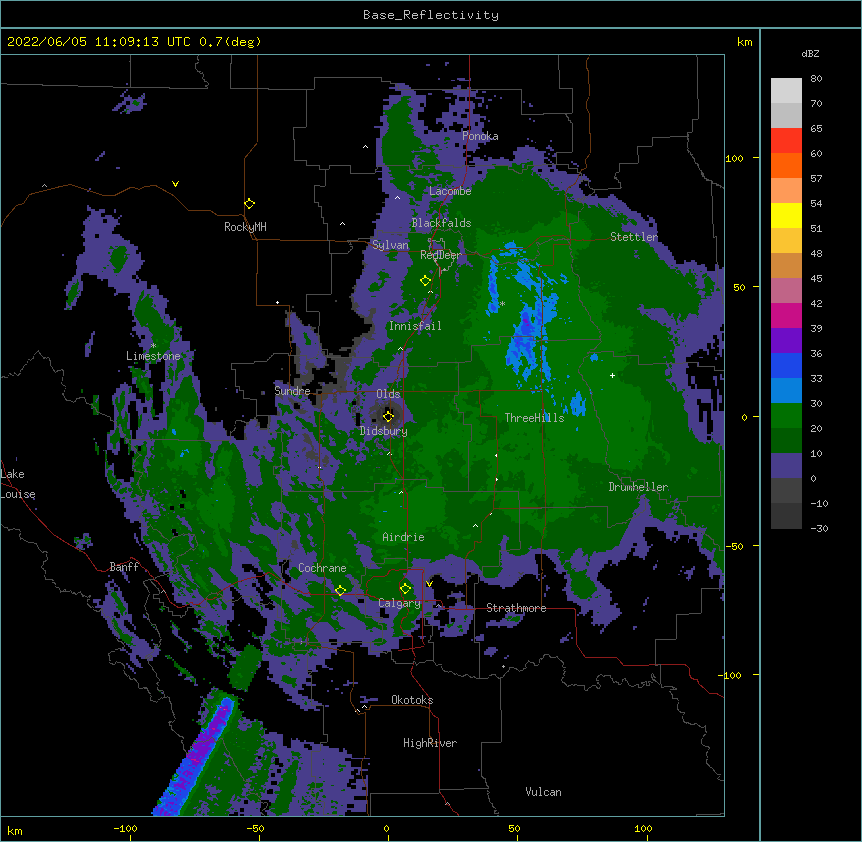Image resolution: width=862 pixels, height=842 pixels.
Task: Click the -100 tick on bottom km axis
Action: tap(125, 829)
